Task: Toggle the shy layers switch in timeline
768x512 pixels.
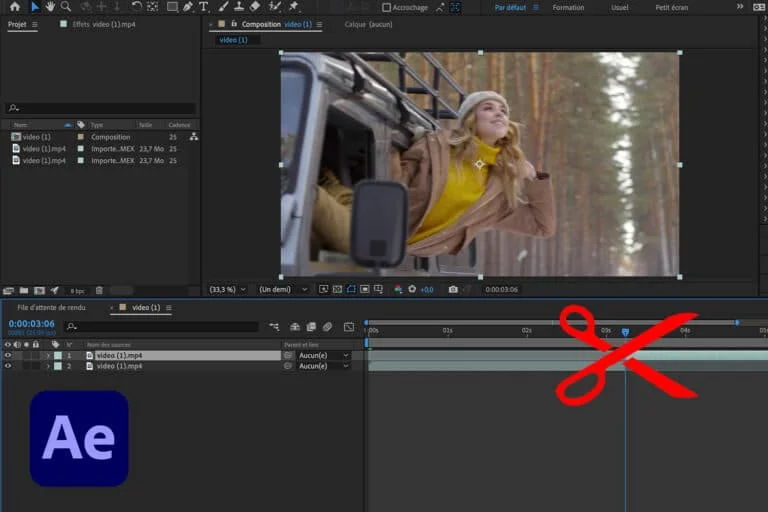Action: (x=295, y=327)
